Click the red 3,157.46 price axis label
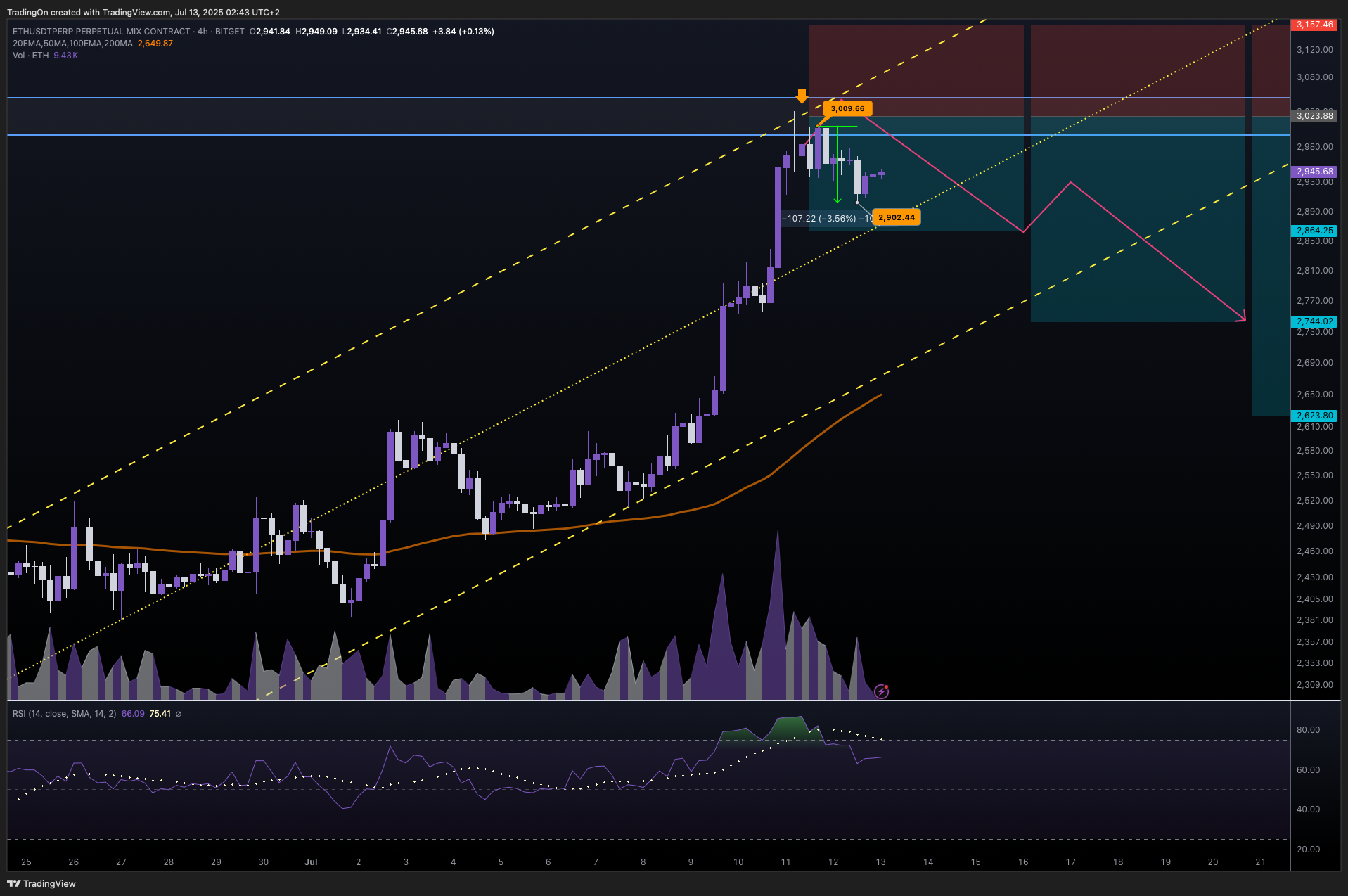1348x896 pixels. coord(1315,25)
